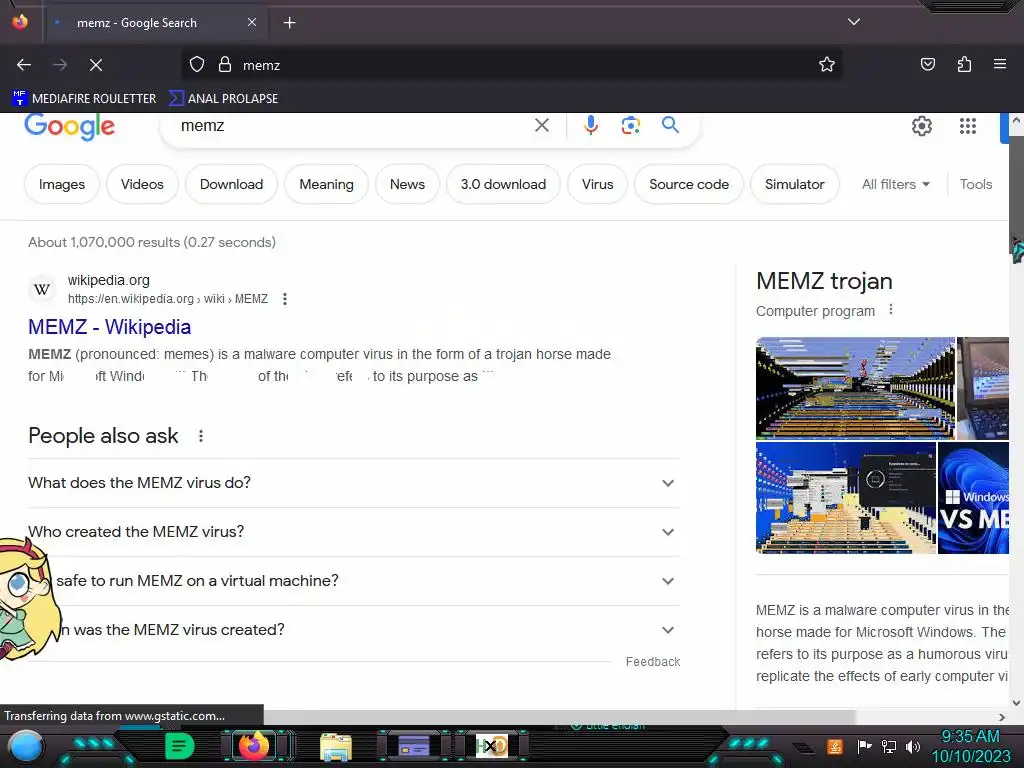Viewport: 1024px width, 768px height.
Task: Click the Wikipedia W favicon
Action: [42, 289]
